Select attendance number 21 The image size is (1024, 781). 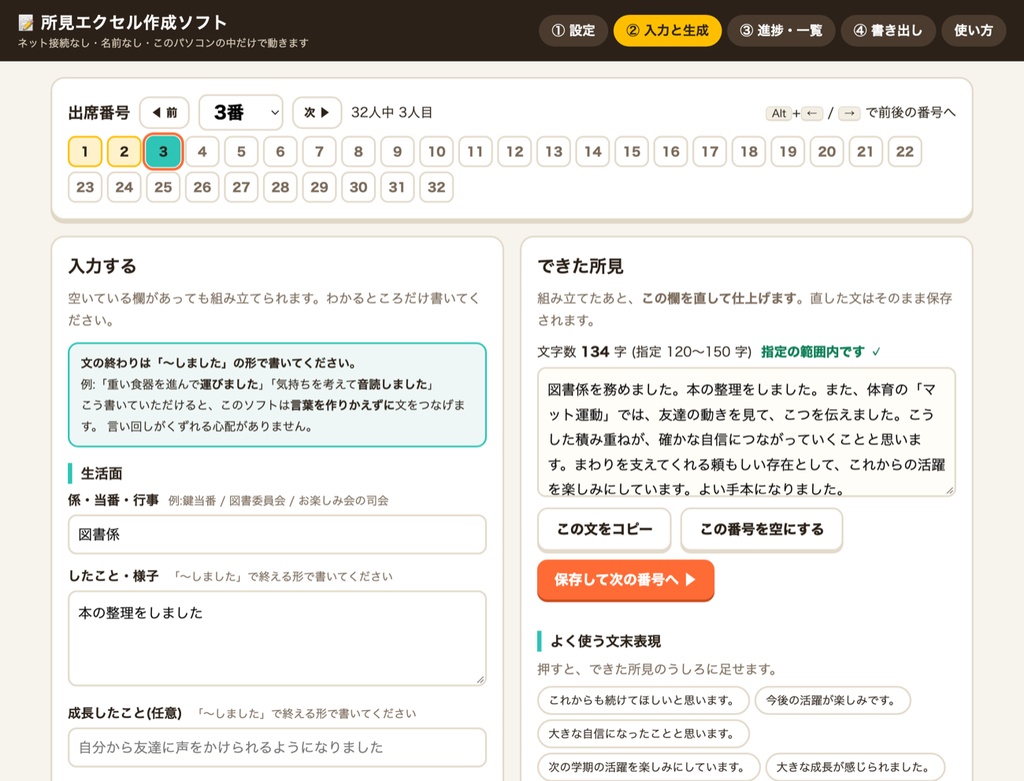click(865, 151)
